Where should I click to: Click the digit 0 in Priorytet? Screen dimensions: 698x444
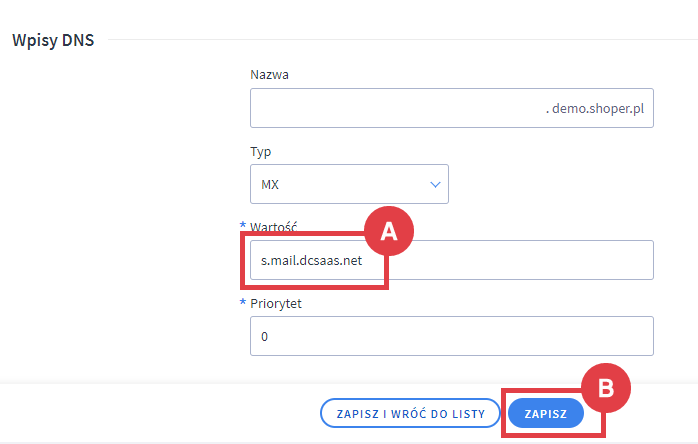pos(264,338)
